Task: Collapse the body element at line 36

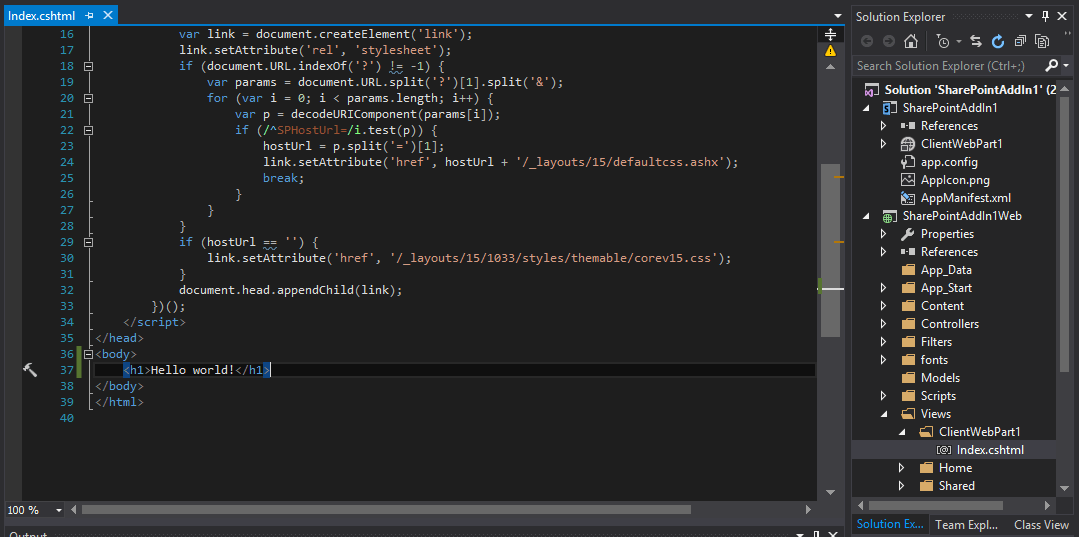Action: click(x=87, y=354)
